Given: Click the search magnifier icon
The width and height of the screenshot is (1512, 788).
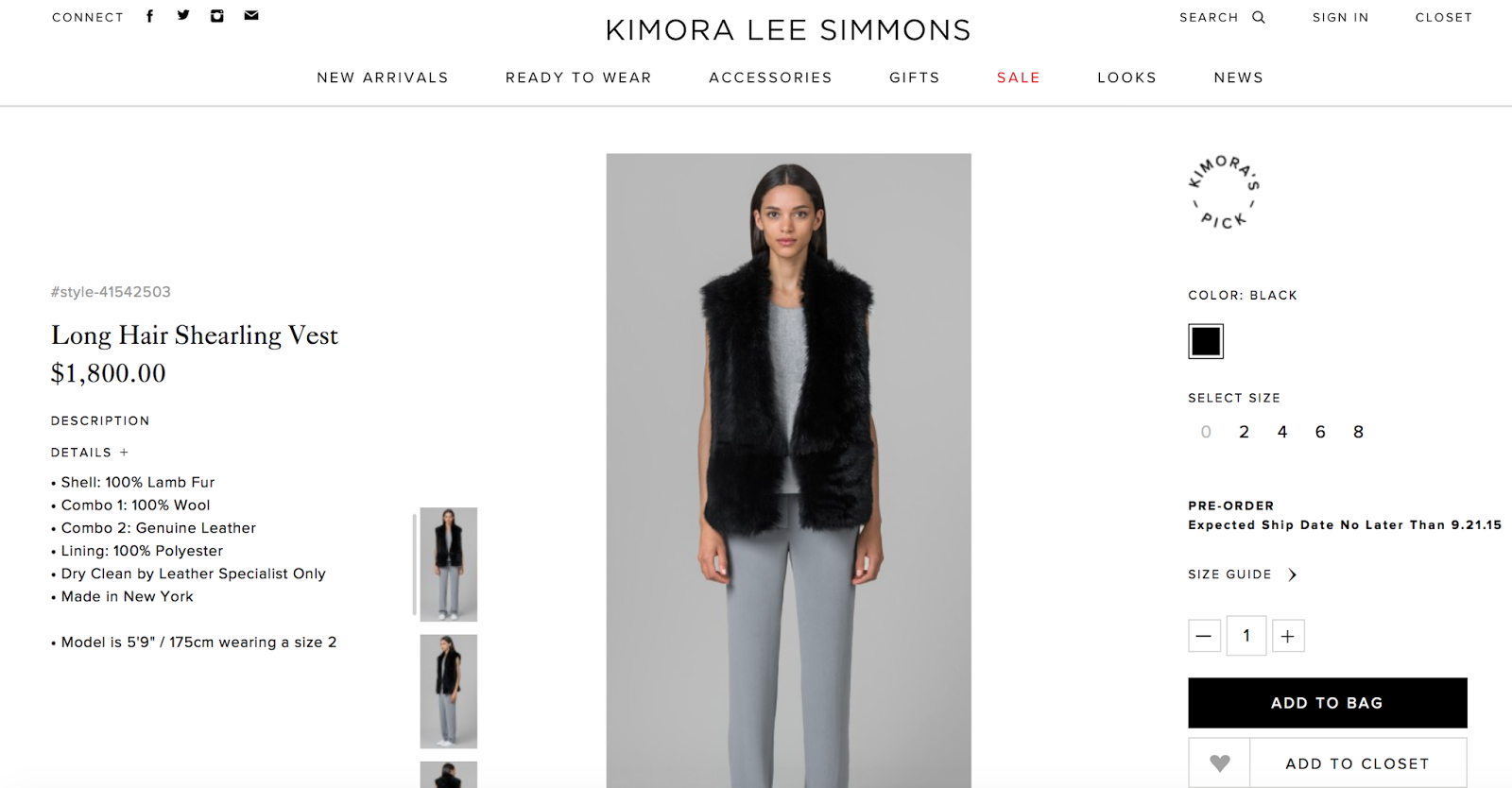Looking at the screenshot, I should pos(1258,17).
